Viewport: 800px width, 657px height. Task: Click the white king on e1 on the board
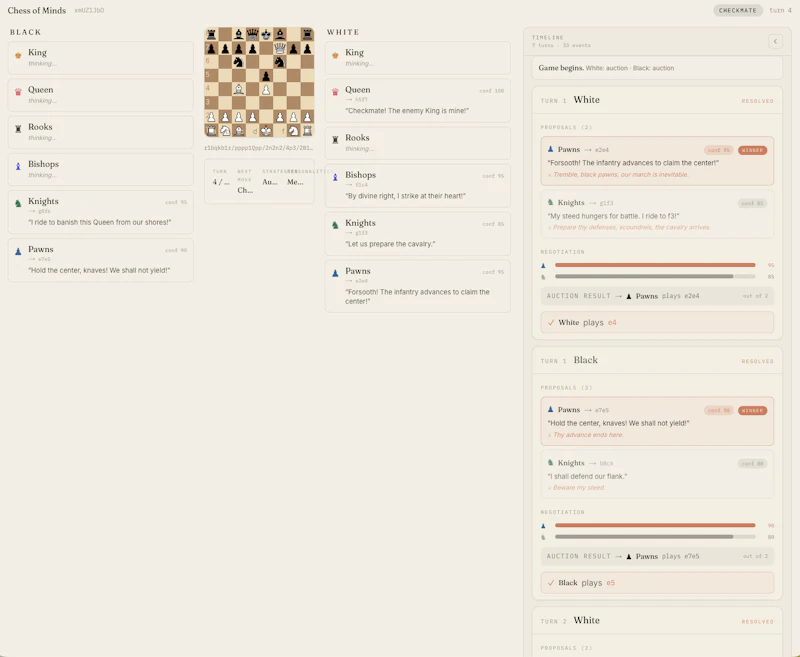point(266,131)
